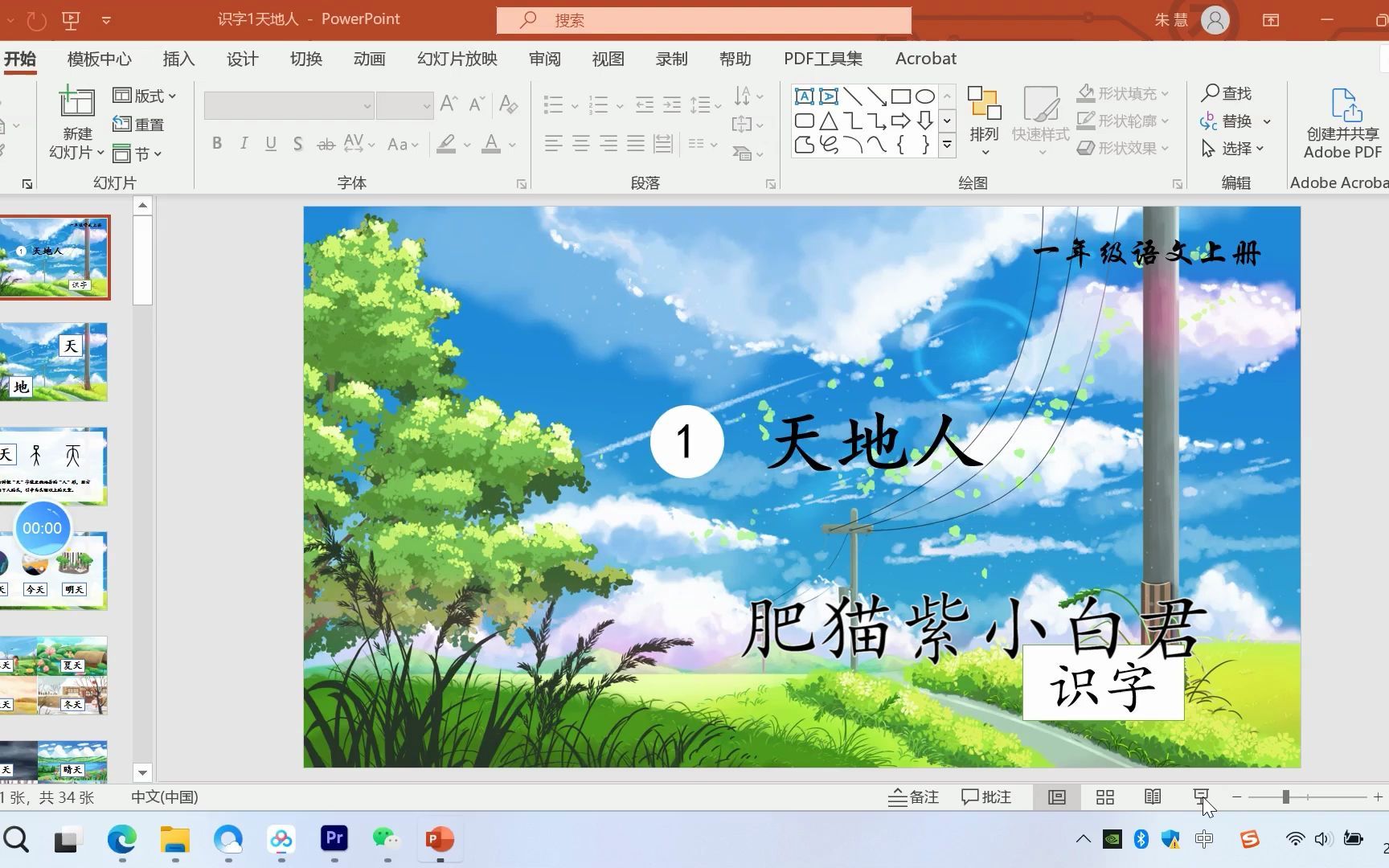1389x868 pixels.
Task: Click the Notes (备注) button
Action: tap(913, 797)
